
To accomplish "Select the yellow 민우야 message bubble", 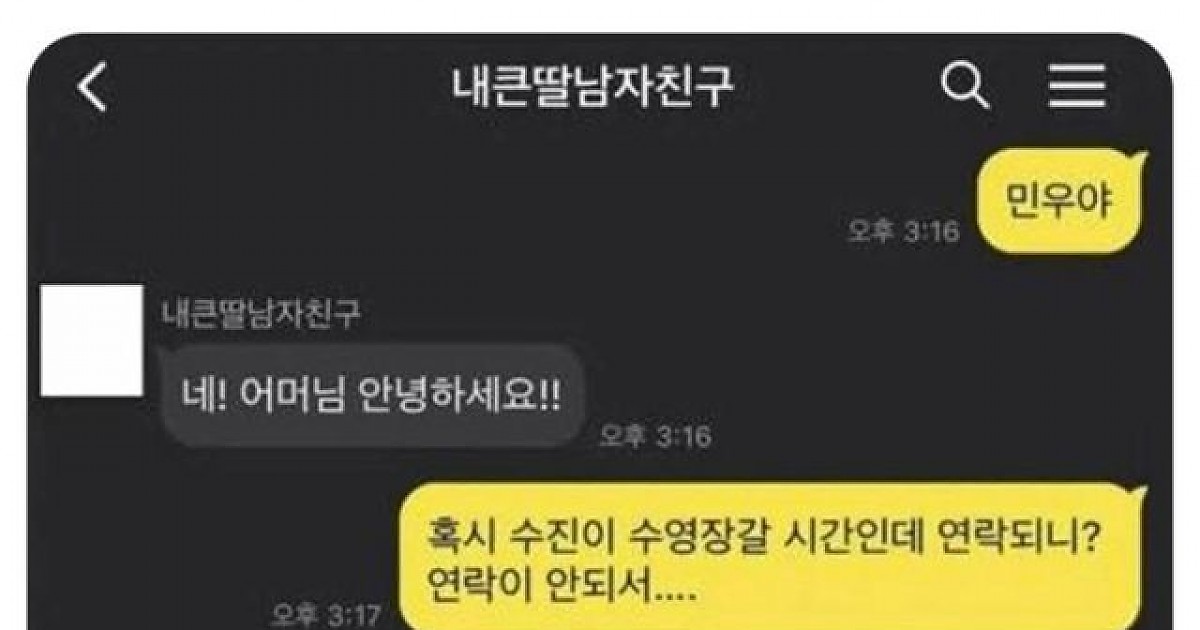I will pos(1058,200).
